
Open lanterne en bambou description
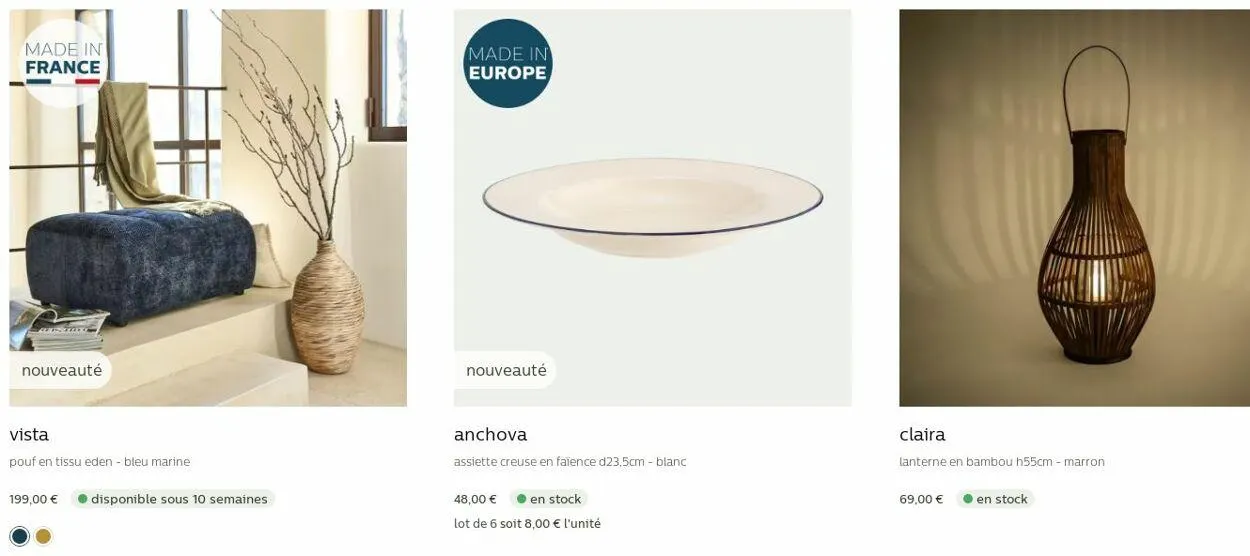pos(1002,462)
